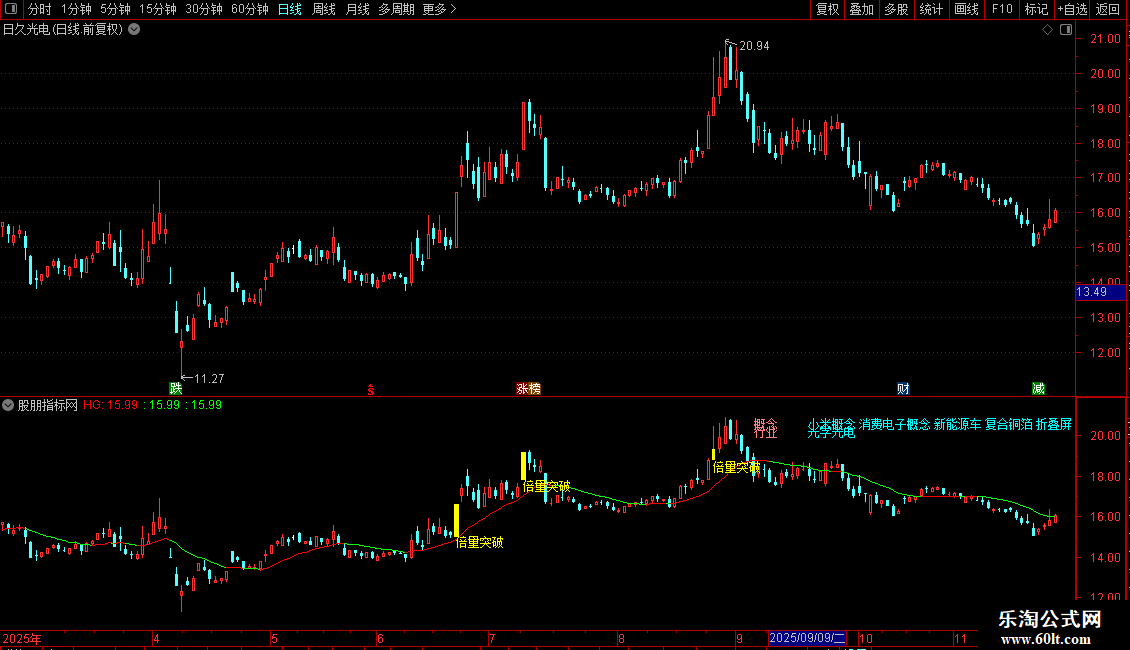Screen dimensions: 1130x650
Task: Click the green 跌 event marker
Action: coord(176,388)
